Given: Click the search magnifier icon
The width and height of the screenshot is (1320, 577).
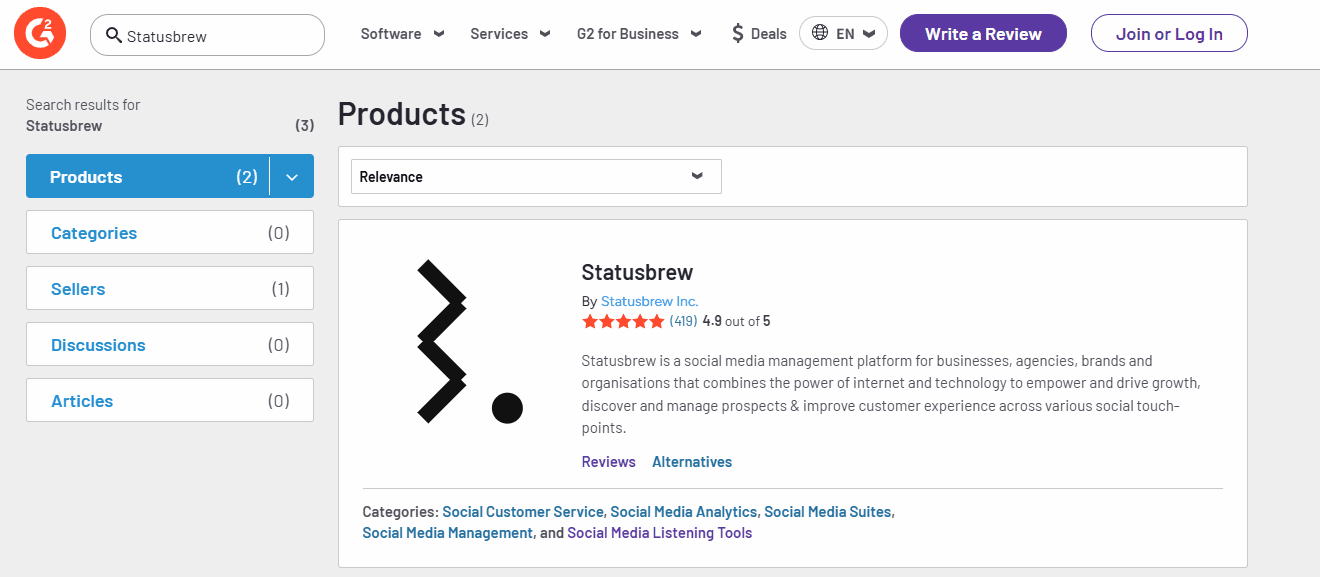Looking at the screenshot, I should pyautogui.click(x=114, y=35).
